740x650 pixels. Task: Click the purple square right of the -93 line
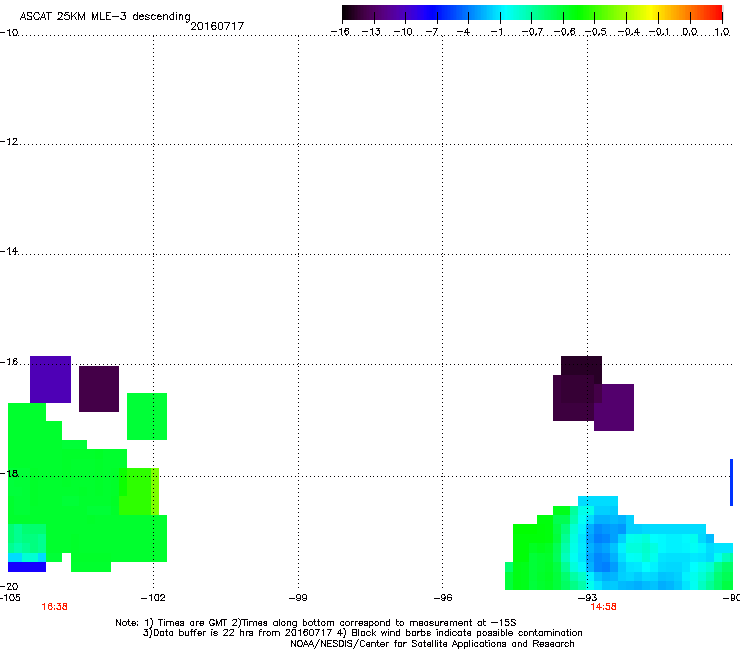(x=614, y=407)
